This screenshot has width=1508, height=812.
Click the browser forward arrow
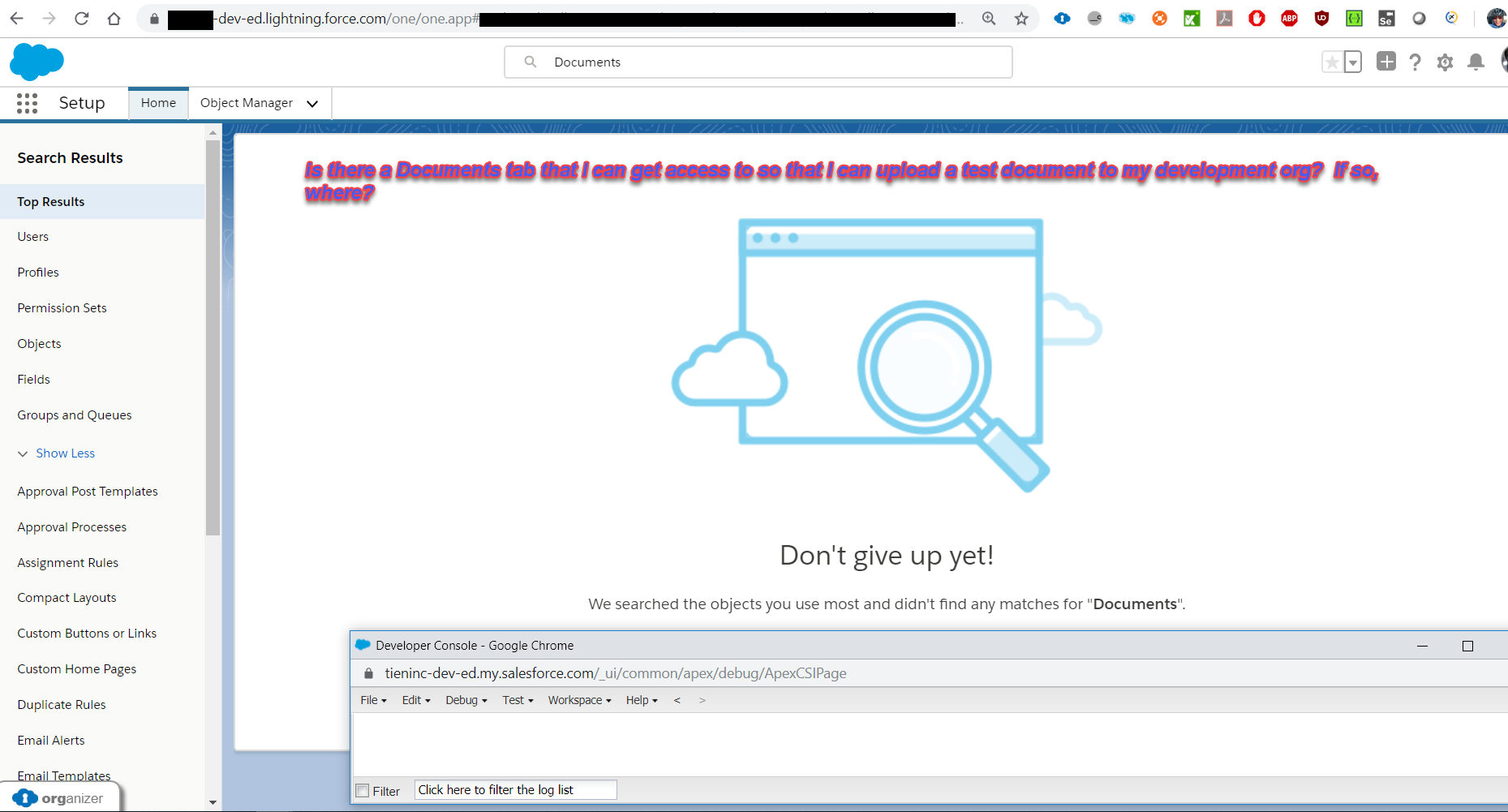49,18
